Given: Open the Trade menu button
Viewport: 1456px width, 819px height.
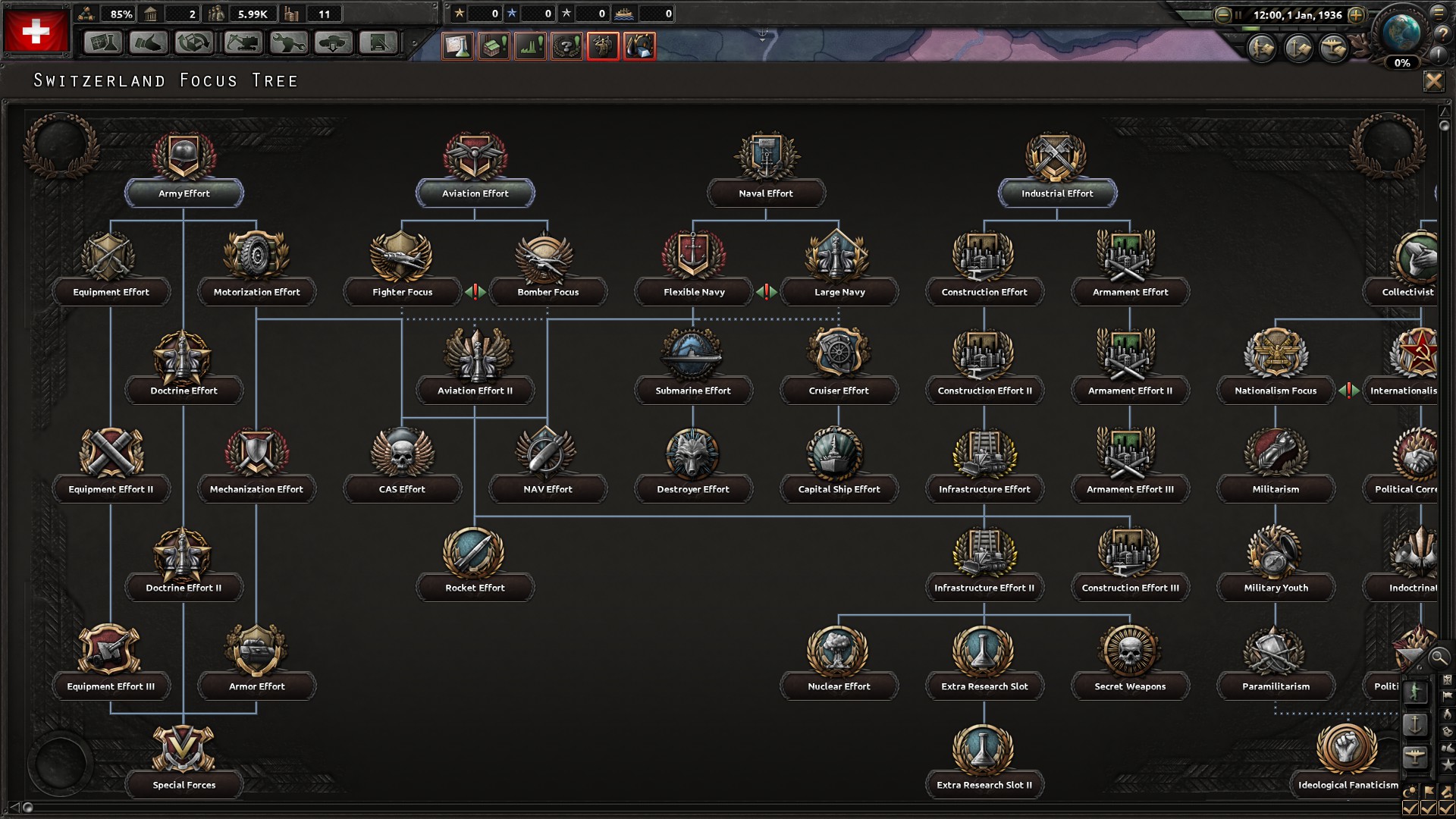Looking at the screenshot, I should tap(194, 43).
